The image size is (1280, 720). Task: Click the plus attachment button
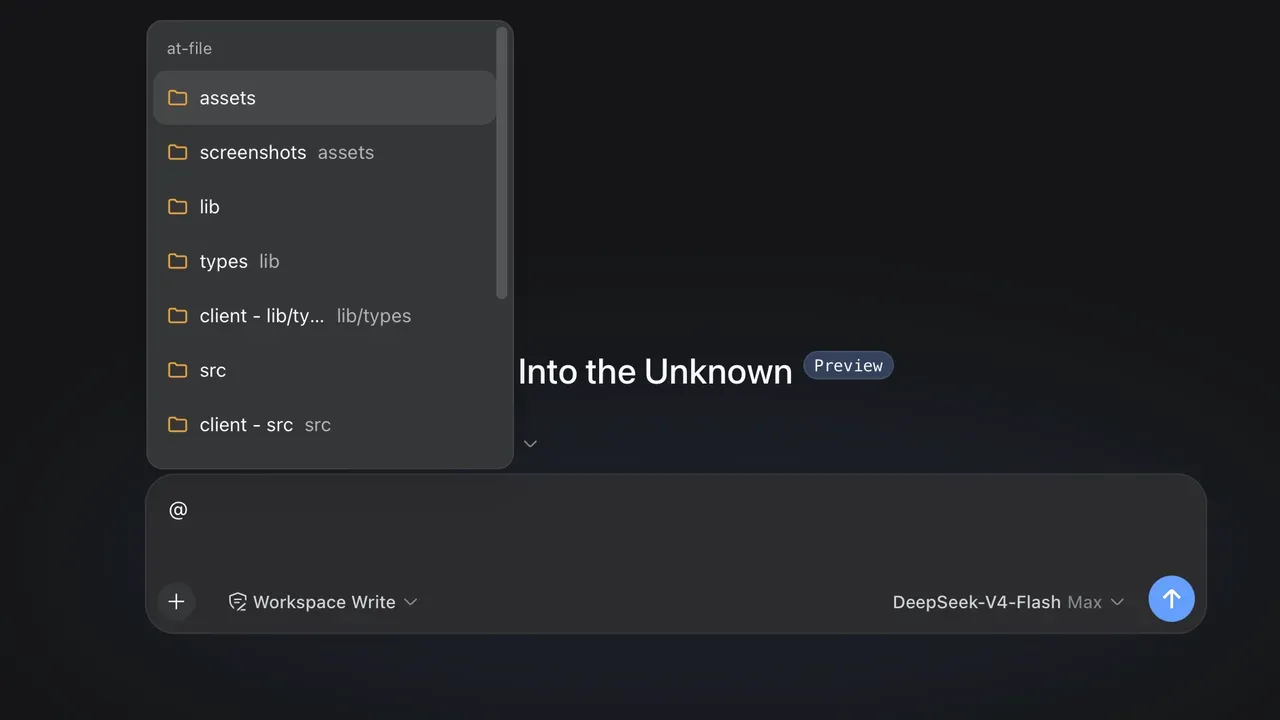pyautogui.click(x=176, y=601)
